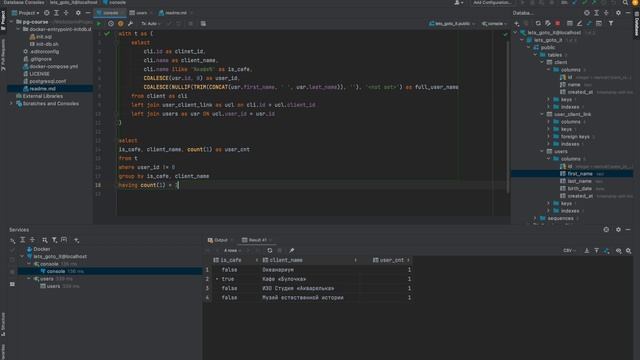This screenshot has height=360, width=640.
Task: Sort by user_cnt column header
Action: 387,260
